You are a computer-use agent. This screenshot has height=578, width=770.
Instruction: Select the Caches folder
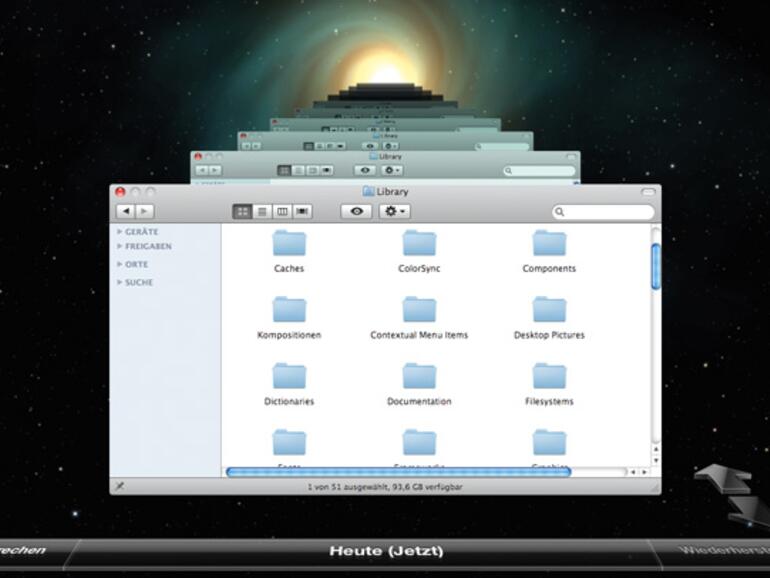click(x=289, y=243)
